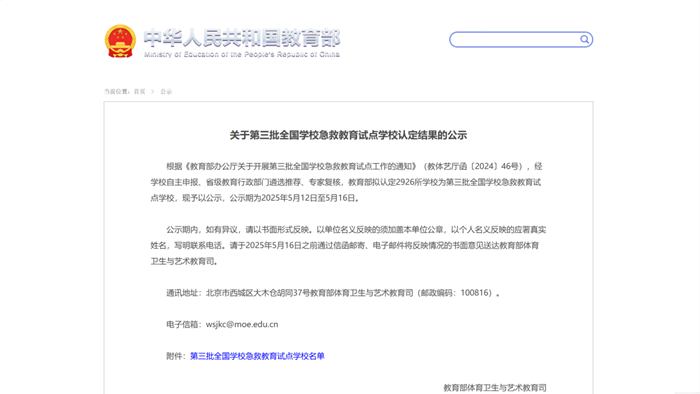Click the paragraph starting 根据《教育部办公厅
The width and height of the screenshot is (700, 394).
click(346, 182)
